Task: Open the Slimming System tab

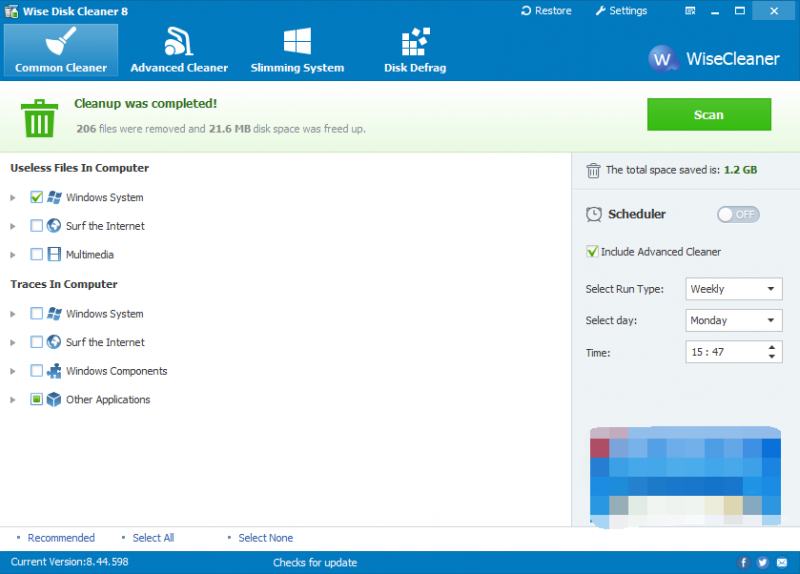Action: click(x=297, y=50)
